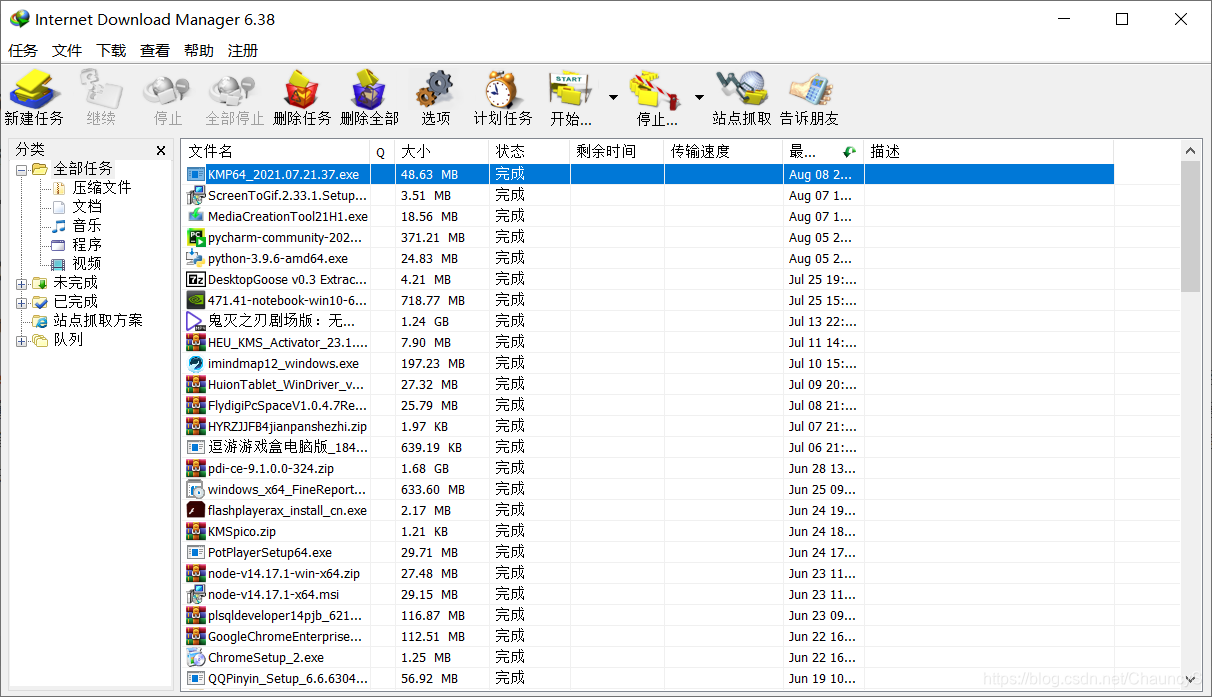1212x697 pixels.
Task: Open the 站点抓取 site grabber icon
Action: coord(741,89)
